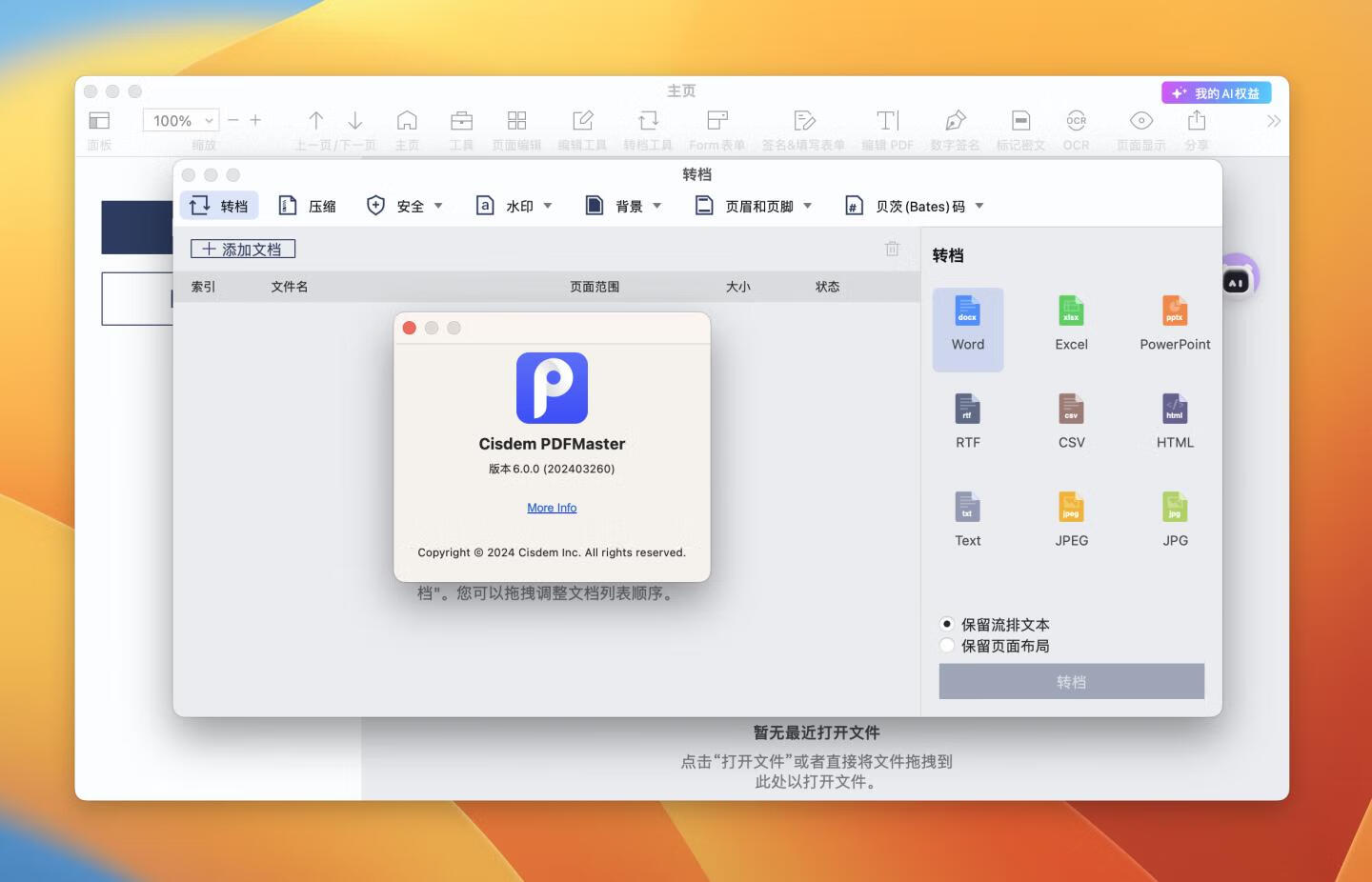The height and width of the screenshot is (882, 1372).
Task: Open the Page Display (页面显示) eye icon
Action: tap(1141, 120)
